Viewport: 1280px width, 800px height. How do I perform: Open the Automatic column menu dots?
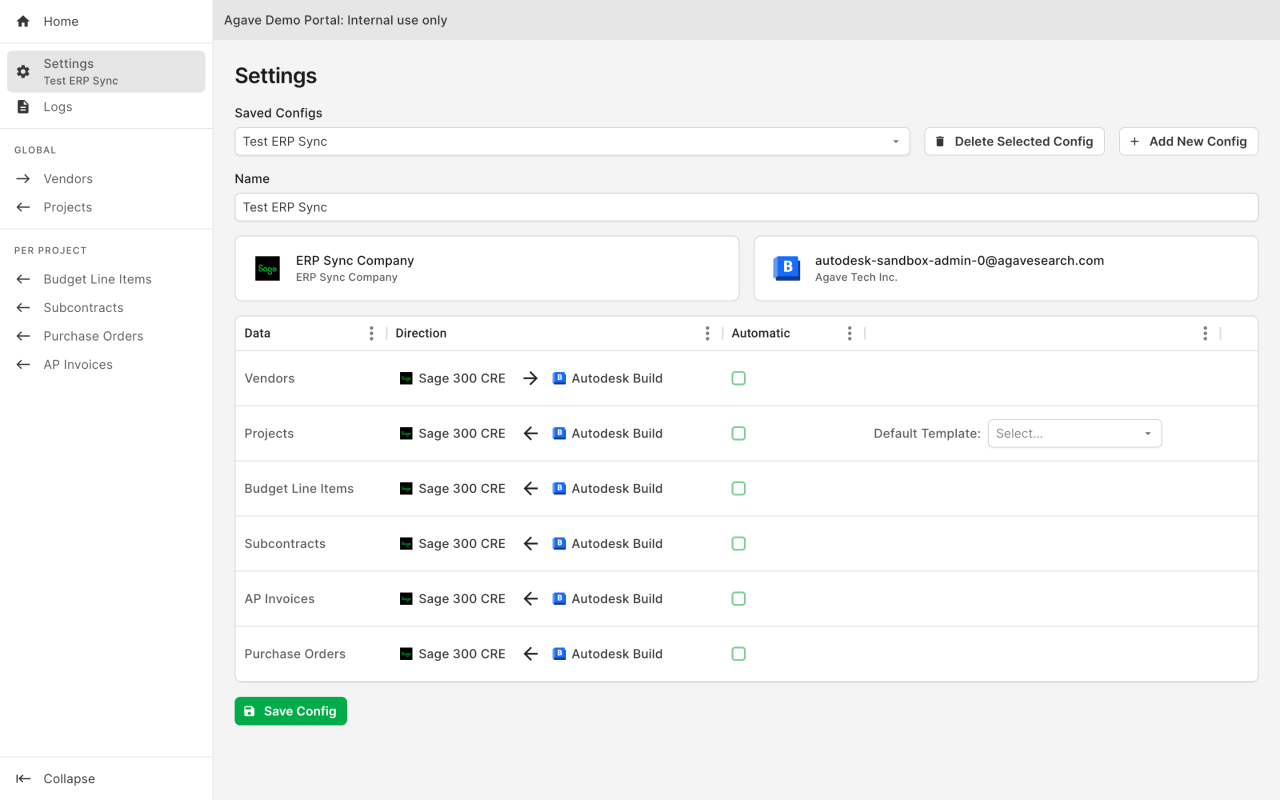click(x=850, y=333)
